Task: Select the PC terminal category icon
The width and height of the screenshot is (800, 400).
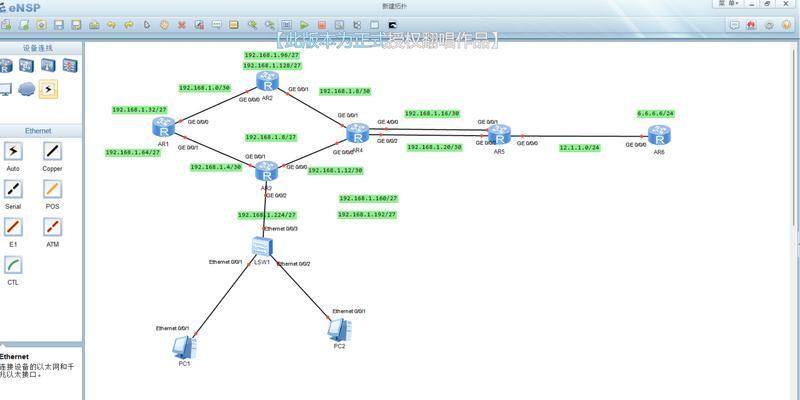Action: click(x=5, y=89)
